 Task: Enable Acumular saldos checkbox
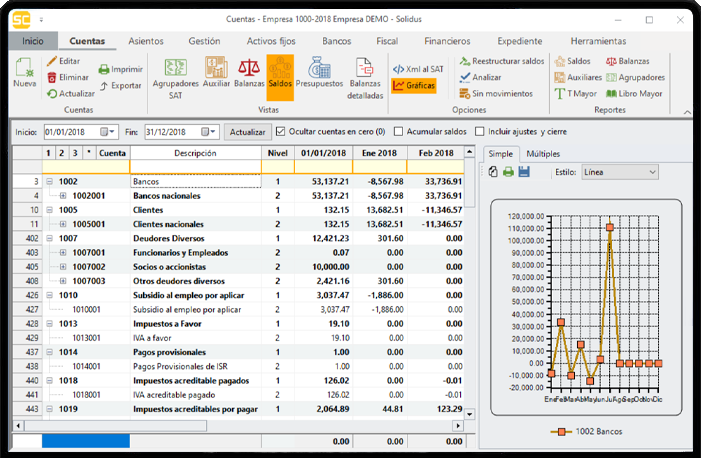[x=398, y=131]
